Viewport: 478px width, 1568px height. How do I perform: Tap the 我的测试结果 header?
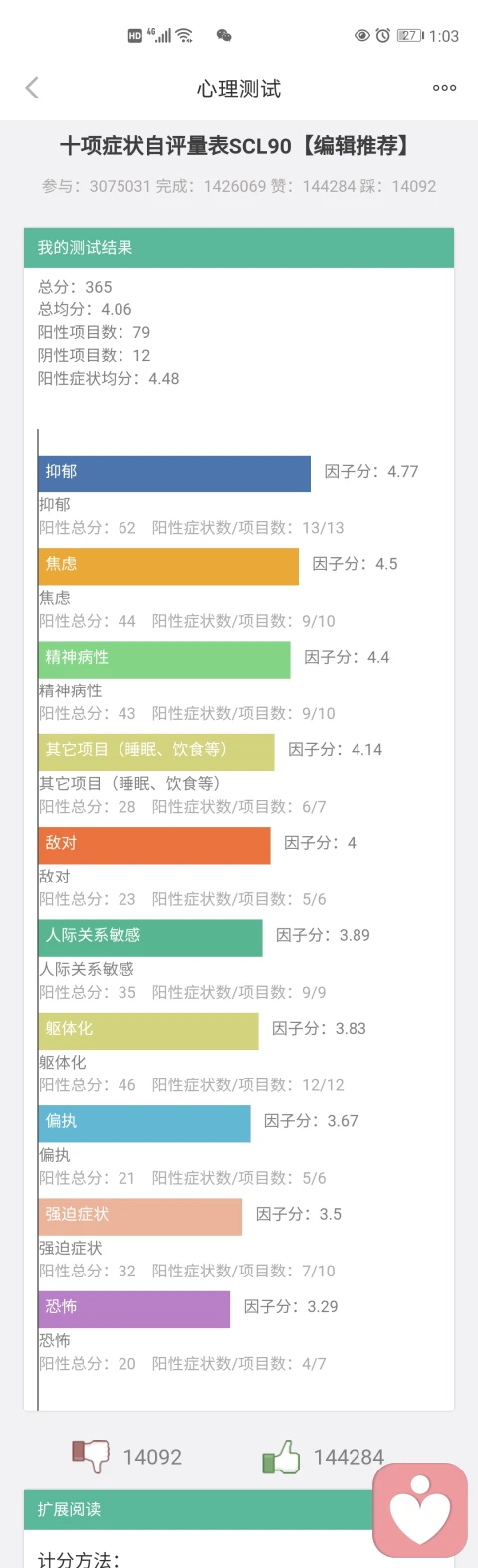[239, 247]
